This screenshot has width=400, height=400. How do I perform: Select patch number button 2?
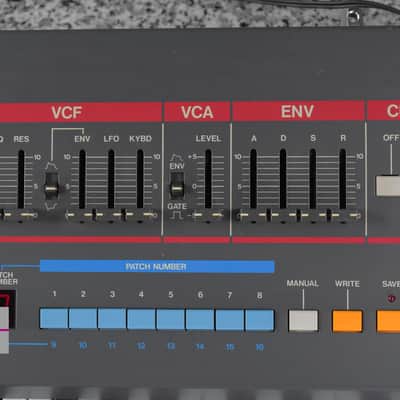[83, 319]
